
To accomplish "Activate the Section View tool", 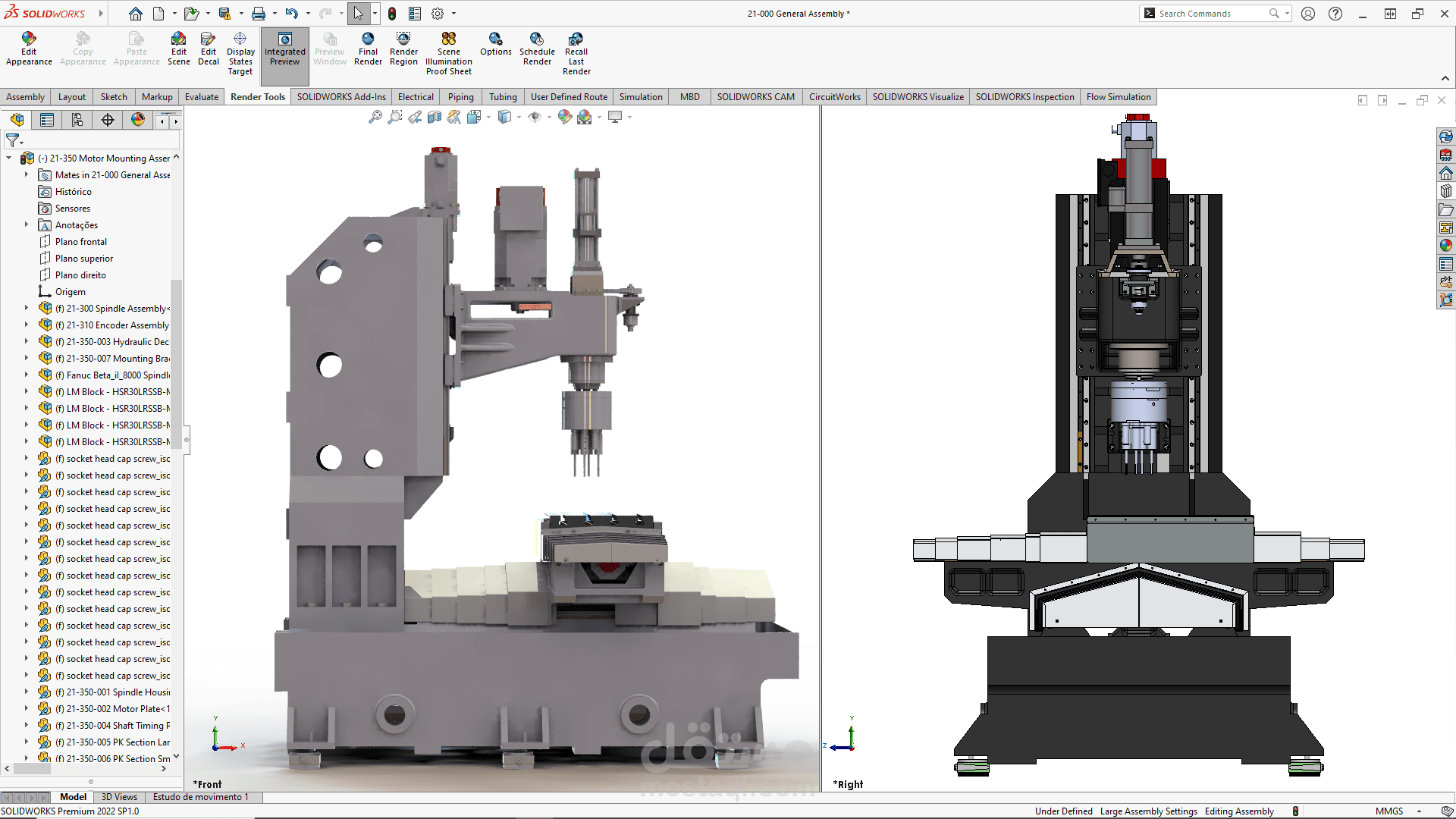I will [435, 117].
